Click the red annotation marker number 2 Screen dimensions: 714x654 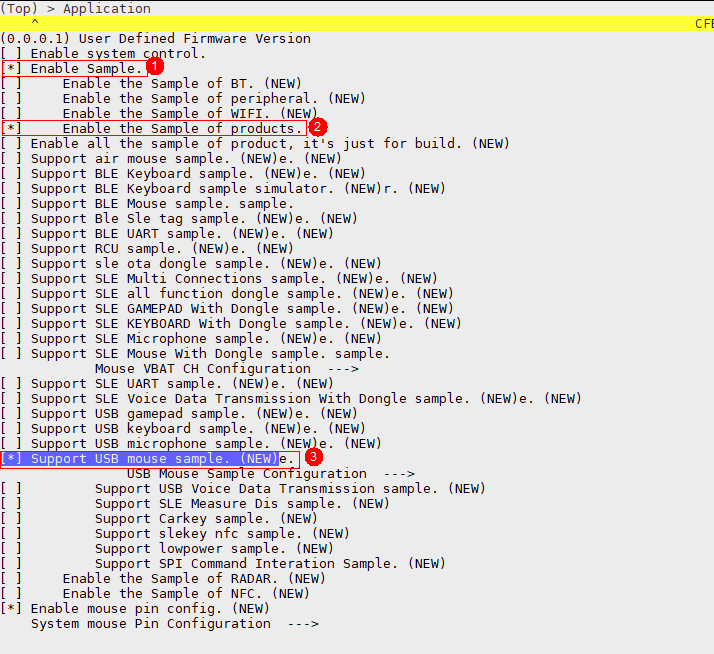click(x=317, y=127)
